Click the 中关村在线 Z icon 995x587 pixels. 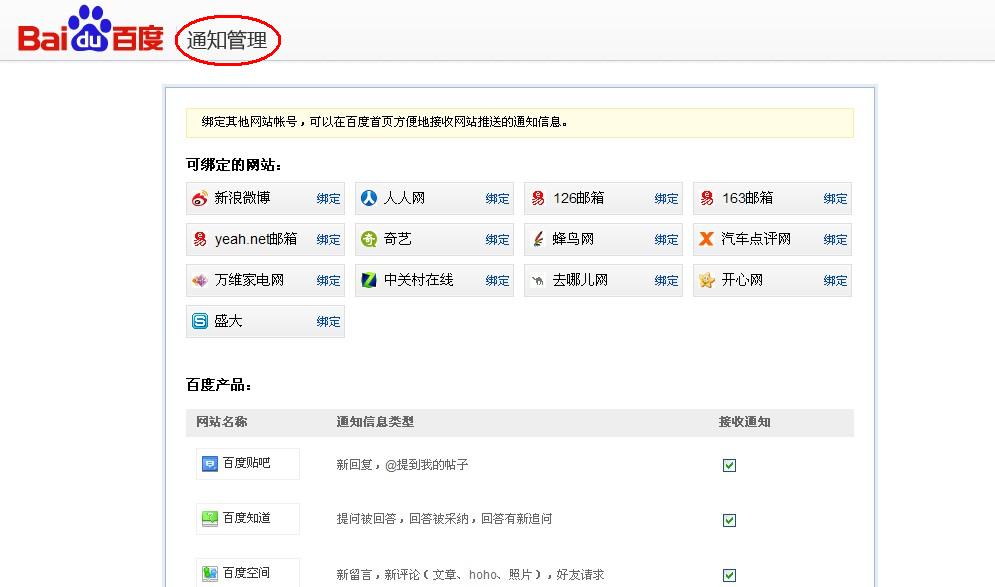point(369,280)
